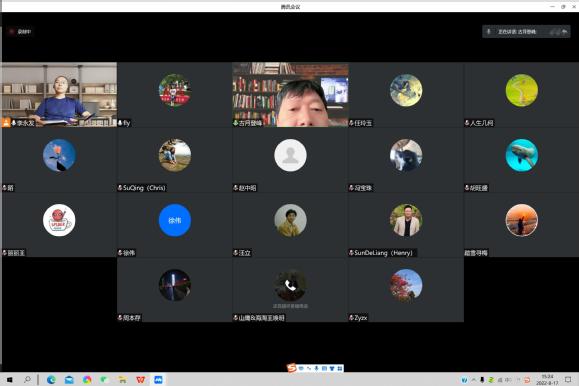This screenshot has width=579, height=386.
Task: Show hidden system tray icons chevron
Action: point(473,379)
